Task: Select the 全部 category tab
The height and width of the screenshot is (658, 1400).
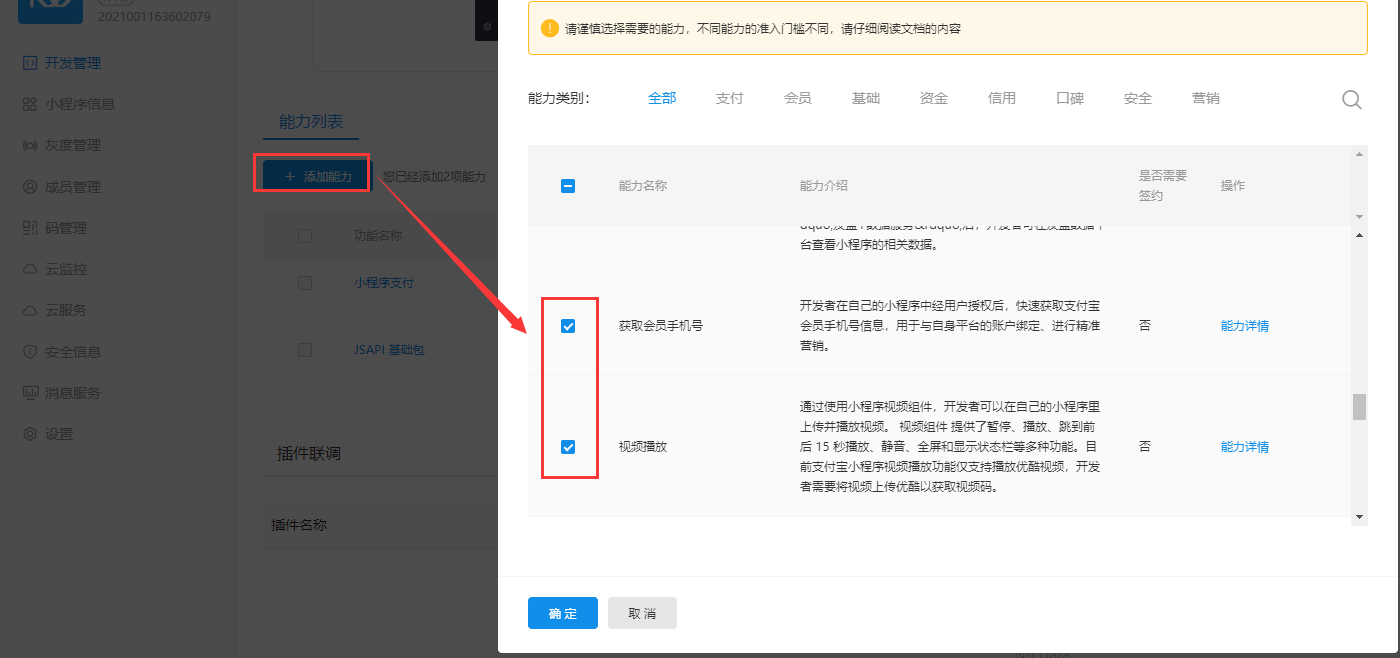Action: click(x=662, y=98)
